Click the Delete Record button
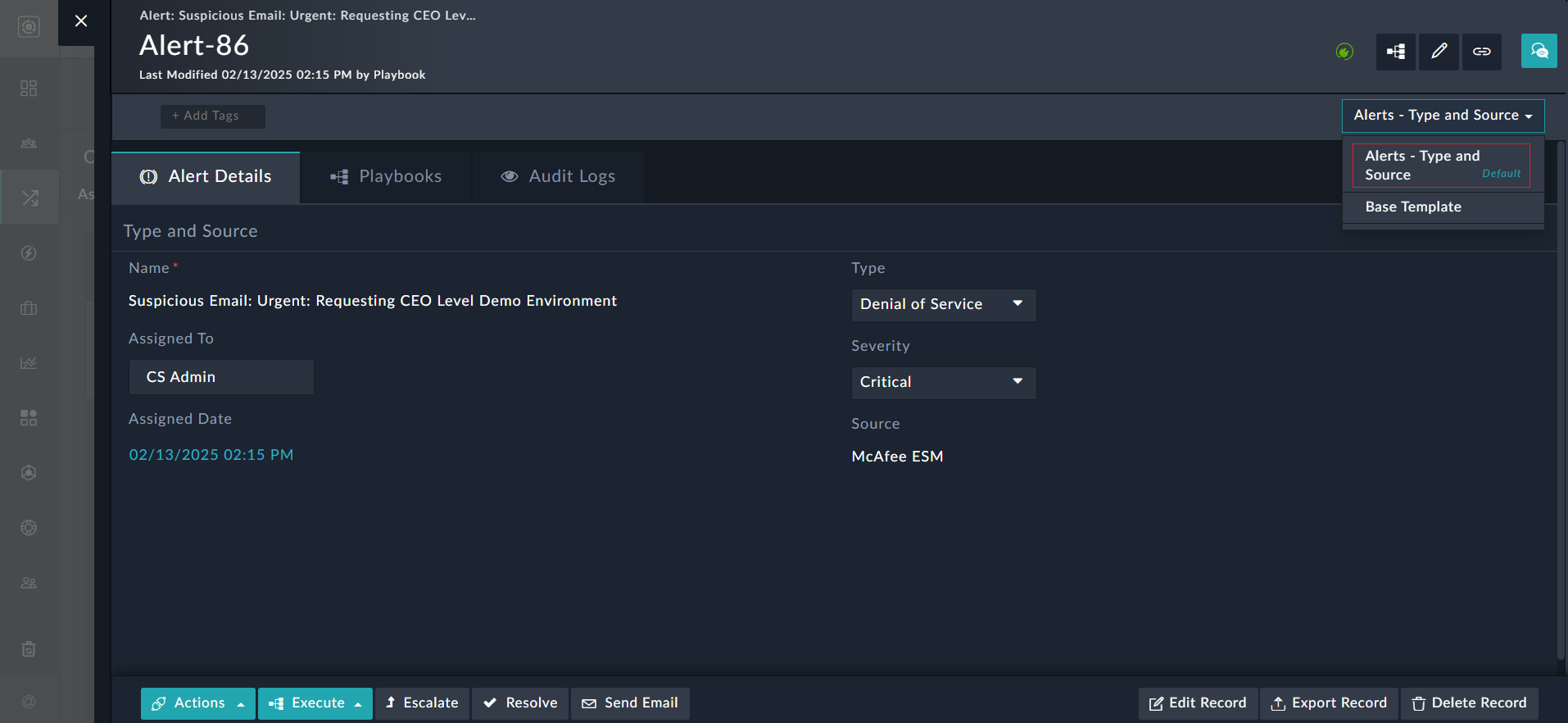This screenshot has height=723, width=1568. pyautogui.click(x=1469, y=703)
